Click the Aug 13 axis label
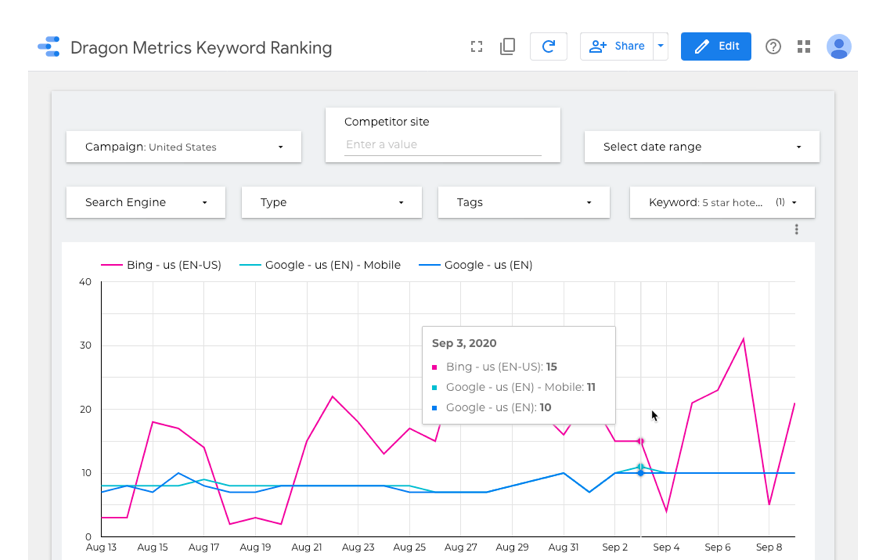Image resolution: width=888 pixels, height=560 pixels. pos(101,548)
